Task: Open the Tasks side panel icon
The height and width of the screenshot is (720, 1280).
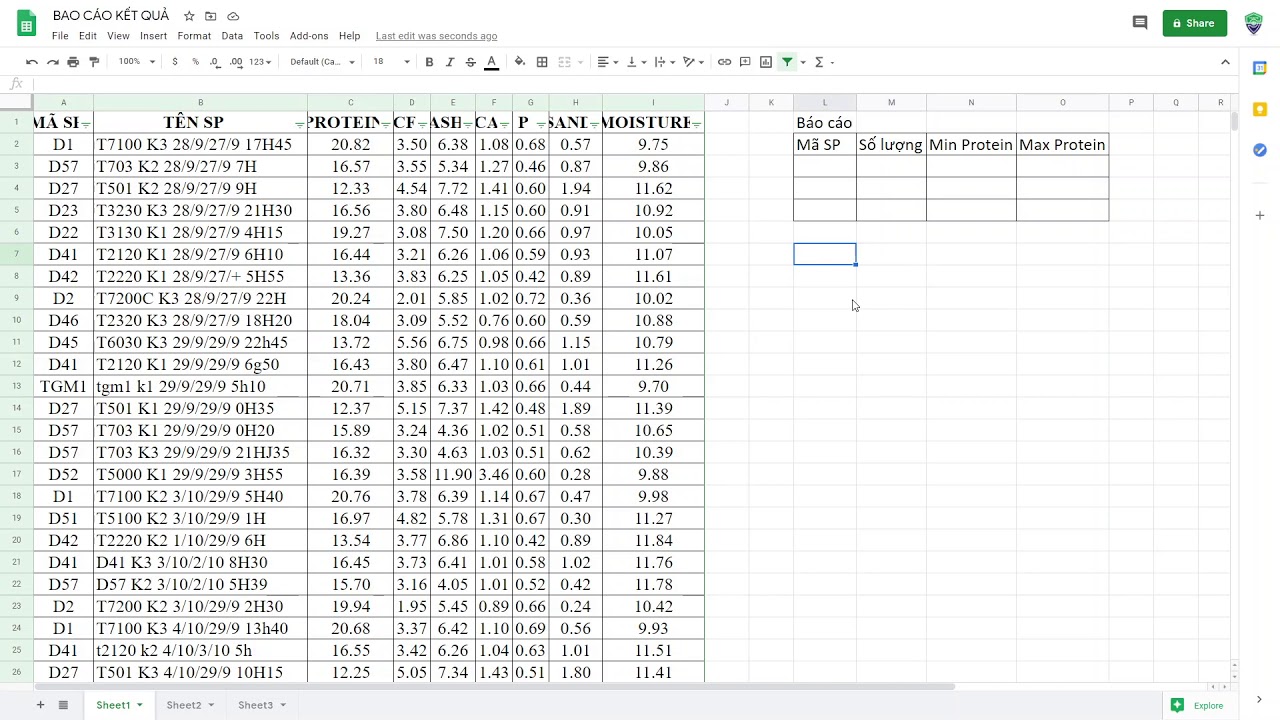Action: (1260, 150)
